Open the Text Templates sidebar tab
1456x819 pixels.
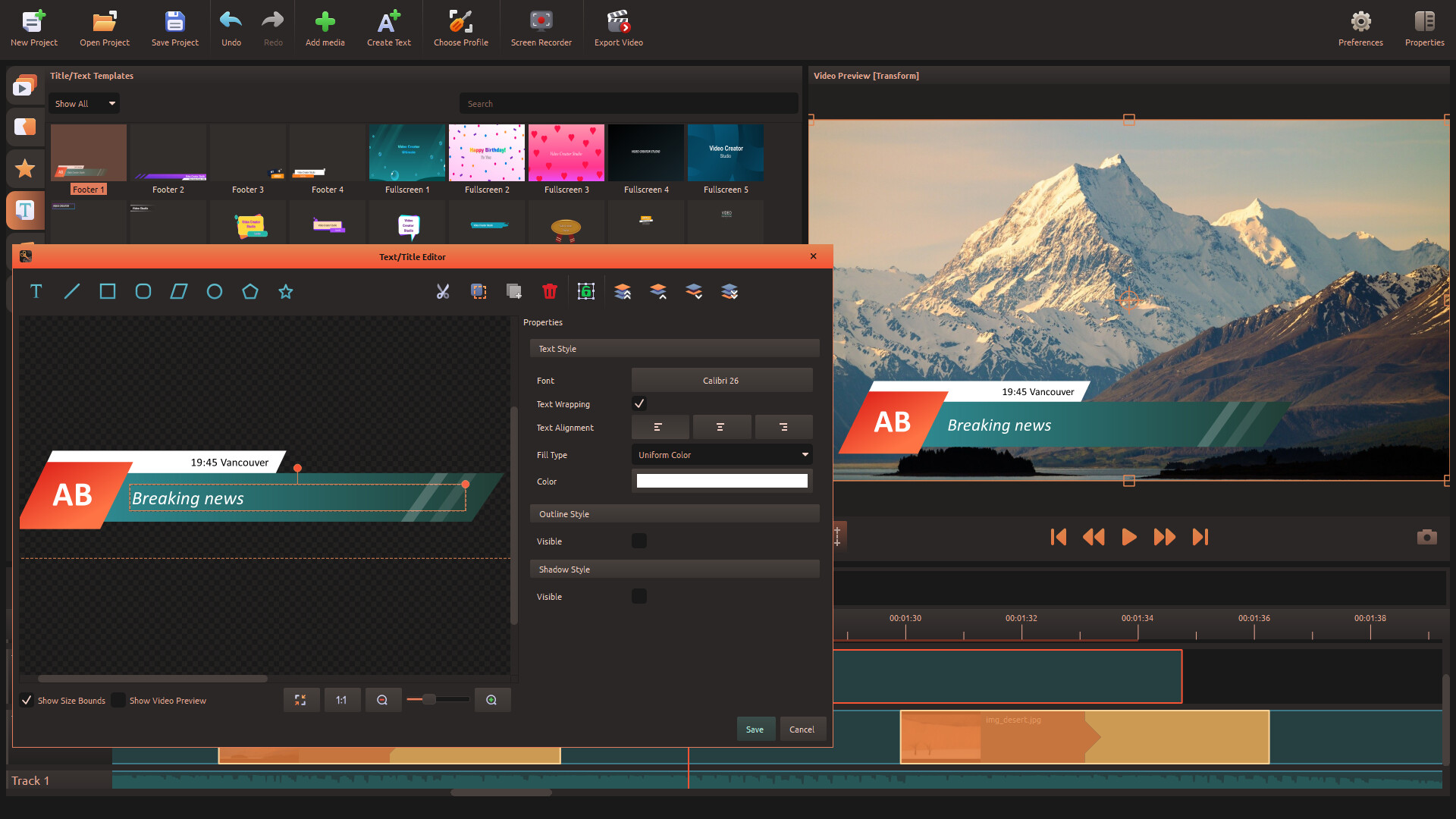(x=25, y=210)
